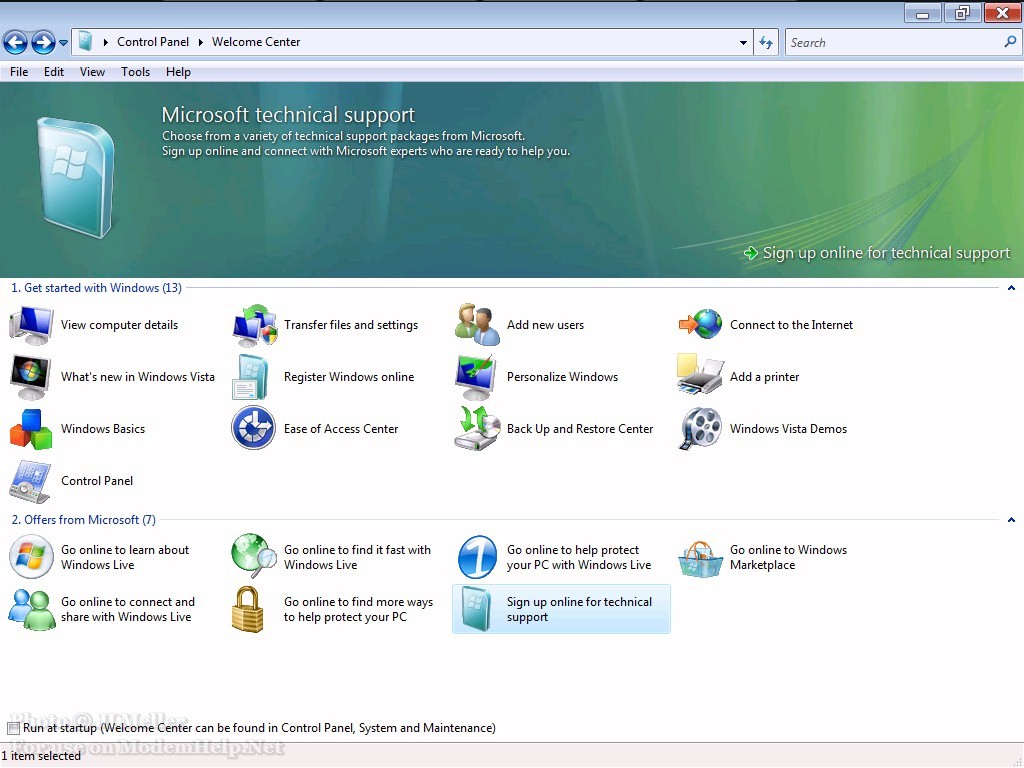Click the address bar folder icon
The image size is (1024, 768).
pyautogui.click(x=85, y=42)
